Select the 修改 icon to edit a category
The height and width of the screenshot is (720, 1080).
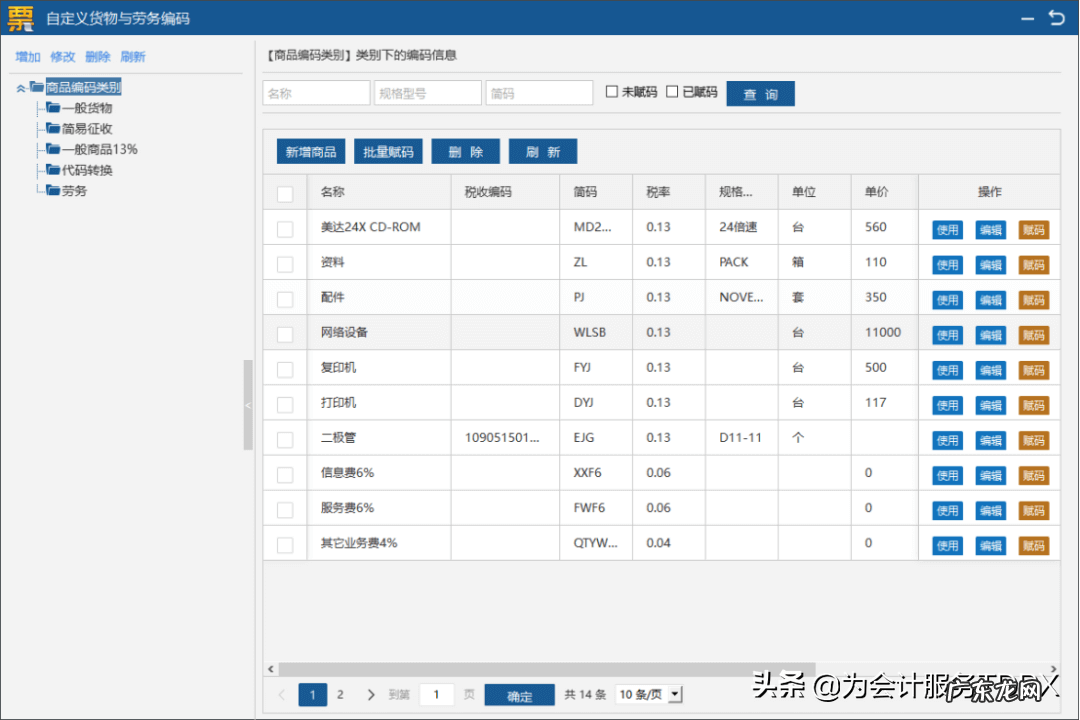62,57
